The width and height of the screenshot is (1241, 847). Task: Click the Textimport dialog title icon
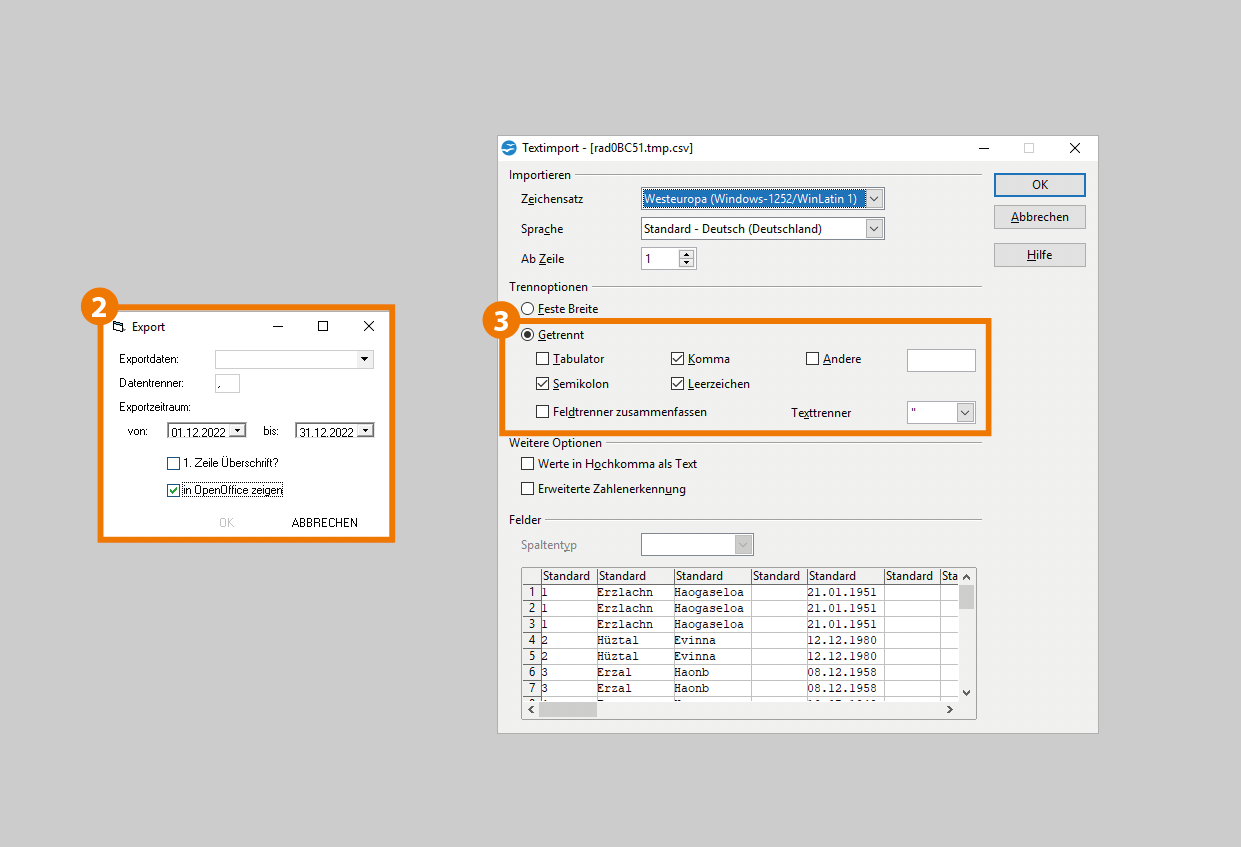[509, 148]
